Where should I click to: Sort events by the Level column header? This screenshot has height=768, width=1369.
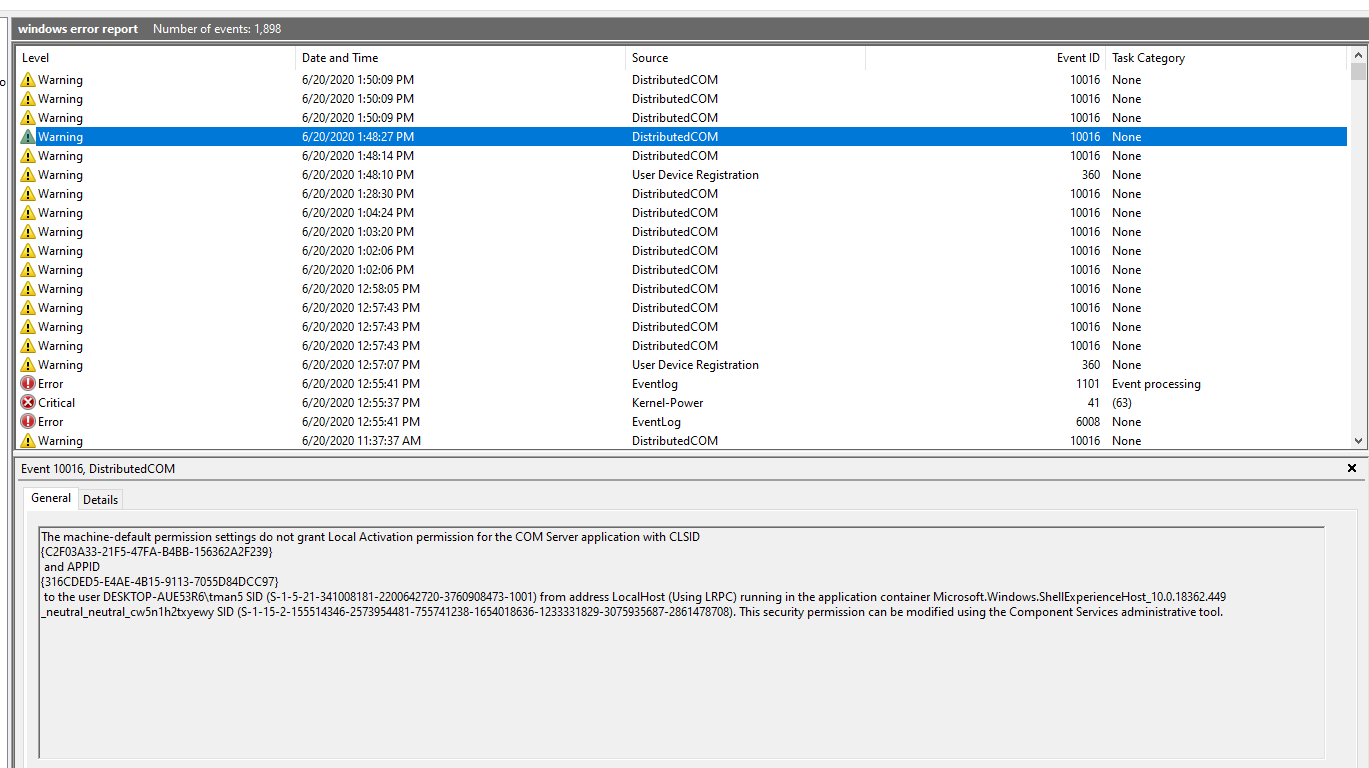157,58
